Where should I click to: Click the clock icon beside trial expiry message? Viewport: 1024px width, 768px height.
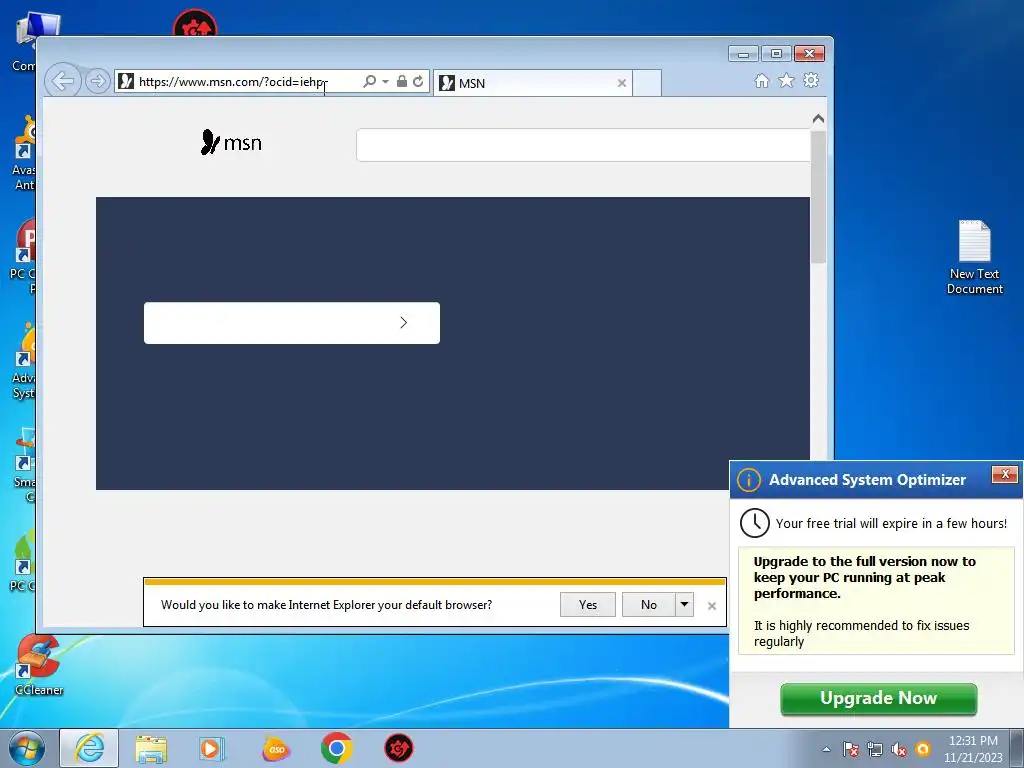pyautogui.click(x=754, y=523)
